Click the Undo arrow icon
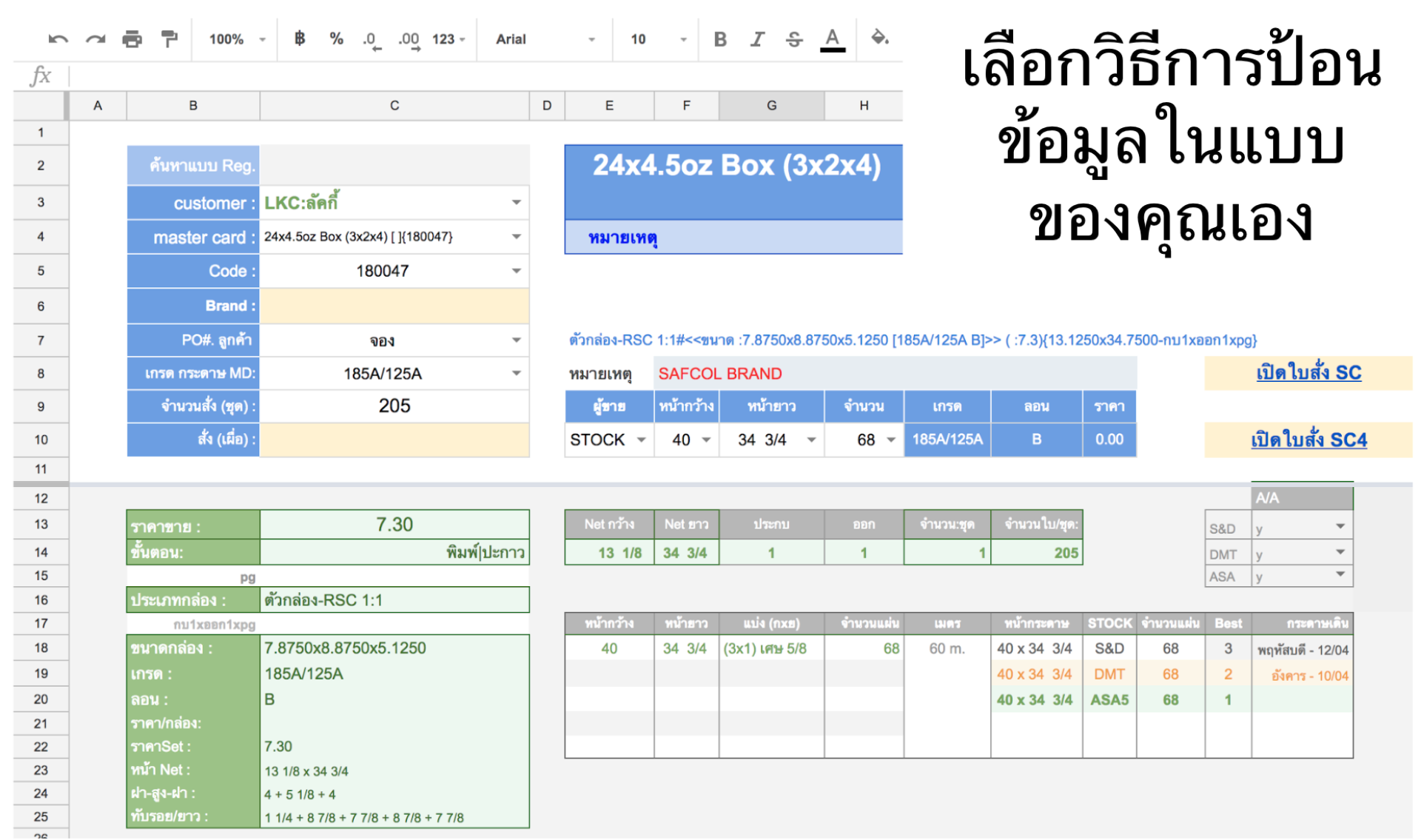Screen dimensions: 1421x840 58,39
